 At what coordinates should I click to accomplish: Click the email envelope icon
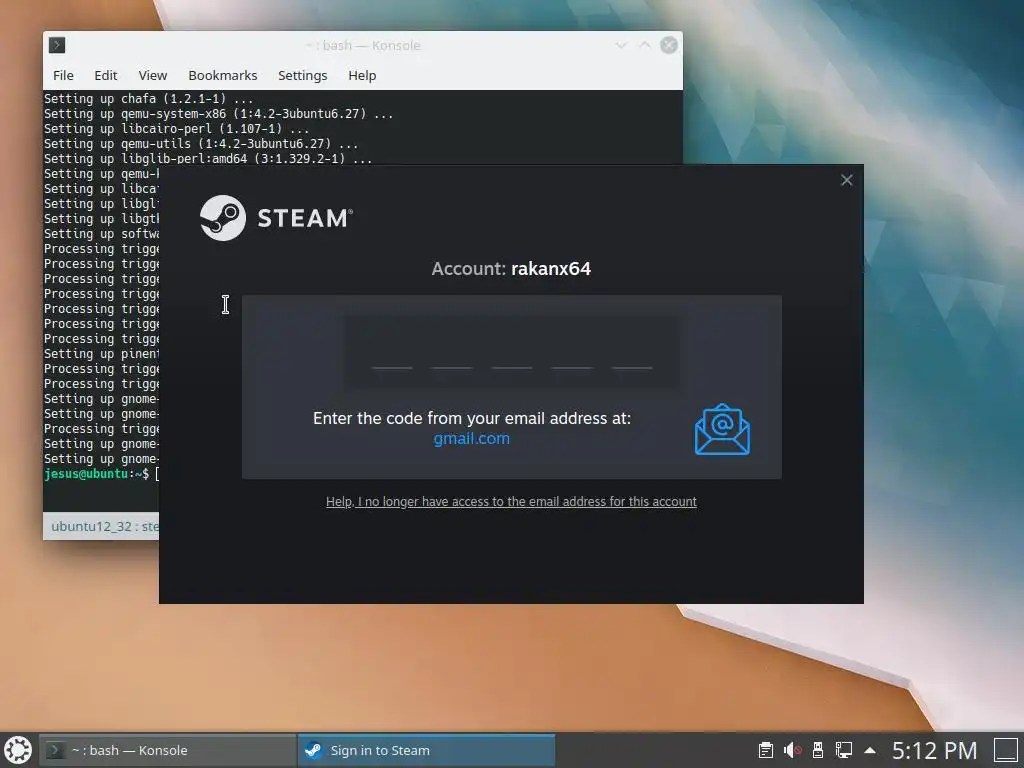click(x=722, y=429)
